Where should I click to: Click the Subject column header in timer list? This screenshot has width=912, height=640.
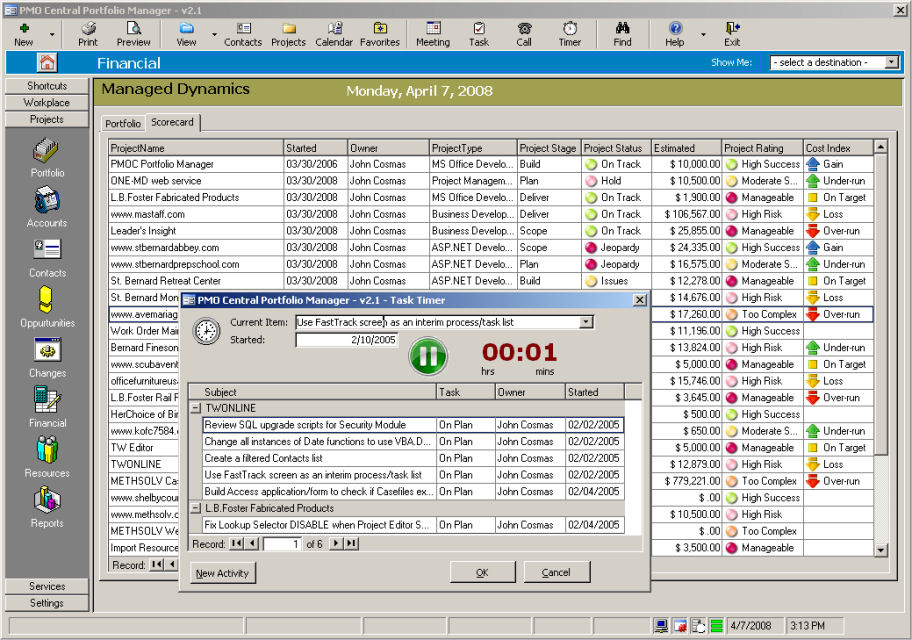[x=319, y=392]
